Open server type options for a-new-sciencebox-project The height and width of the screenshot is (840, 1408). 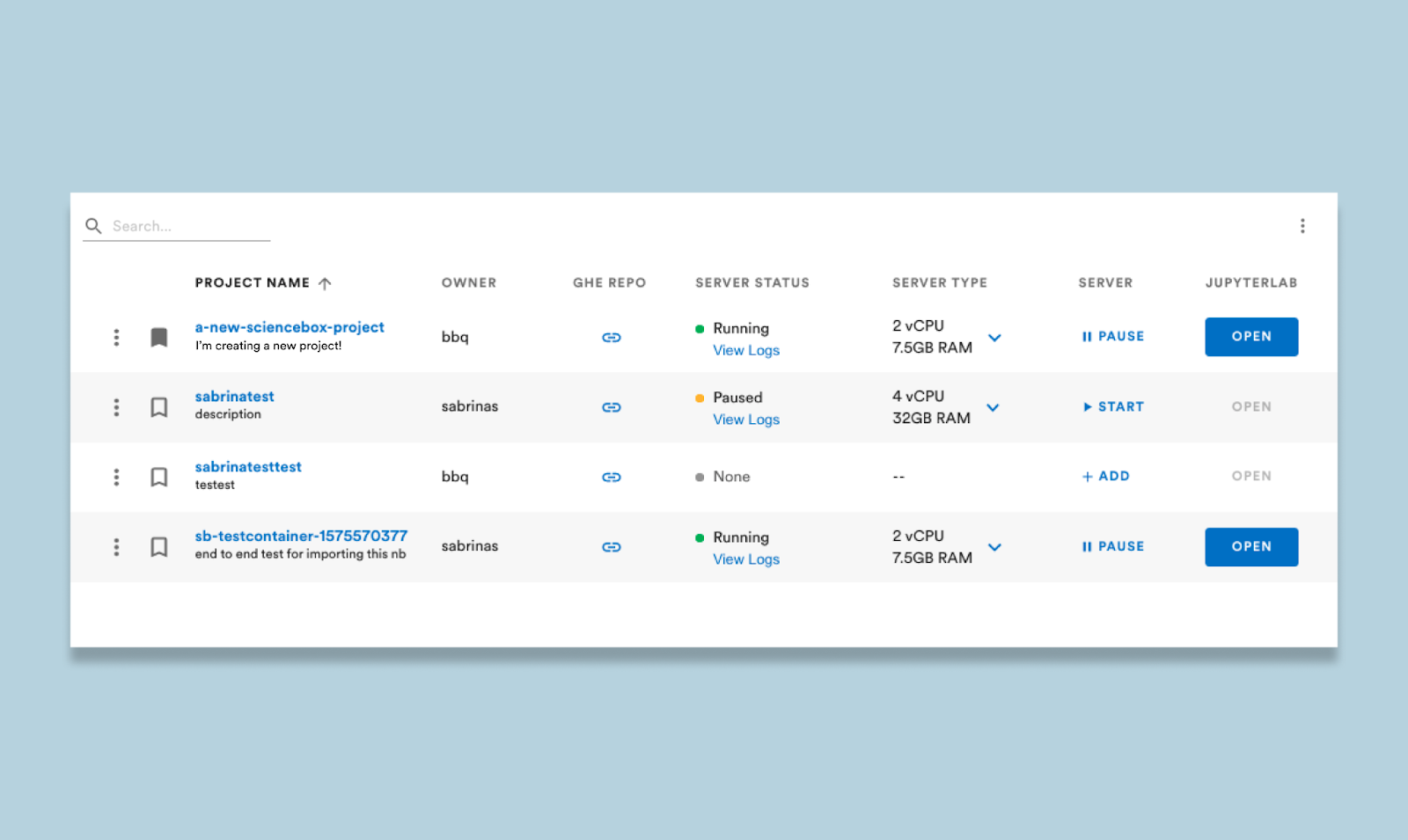coord(994,338)
